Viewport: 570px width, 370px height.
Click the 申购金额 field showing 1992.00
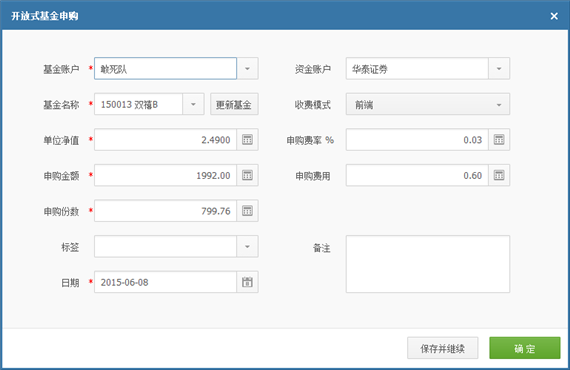pyautogui.click(x=165, y=175)
